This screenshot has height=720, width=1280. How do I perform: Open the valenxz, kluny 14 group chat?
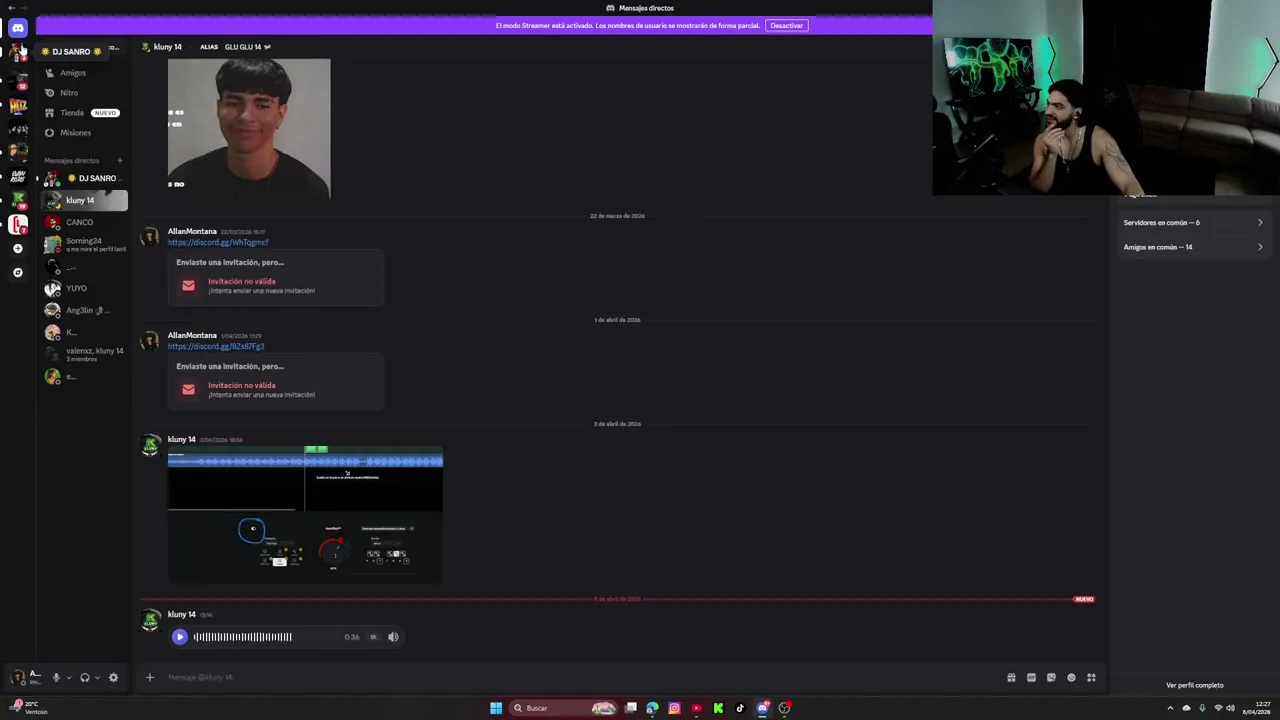tap(84, 354)
